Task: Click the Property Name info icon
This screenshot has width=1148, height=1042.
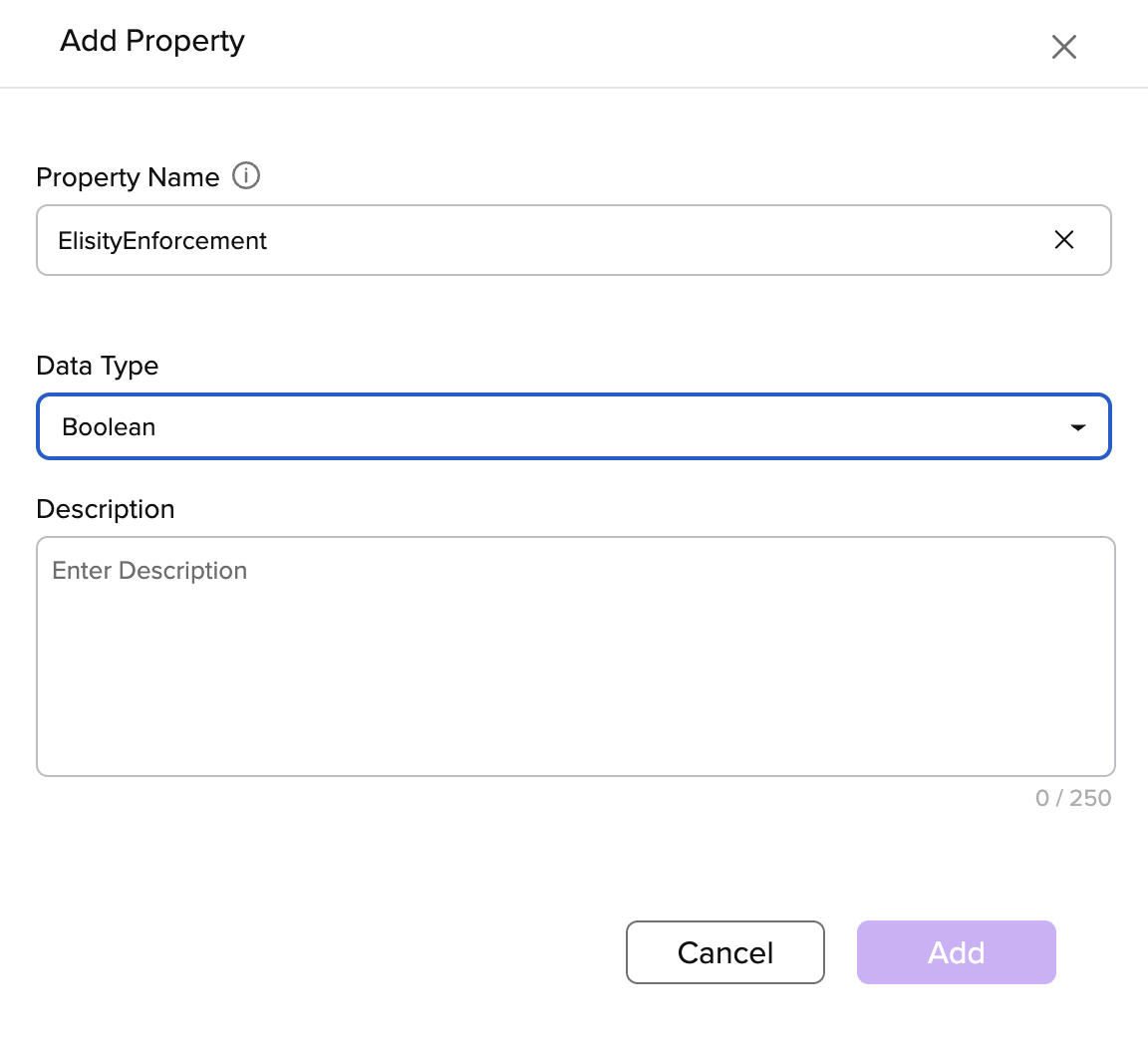Action: [246, 176]
